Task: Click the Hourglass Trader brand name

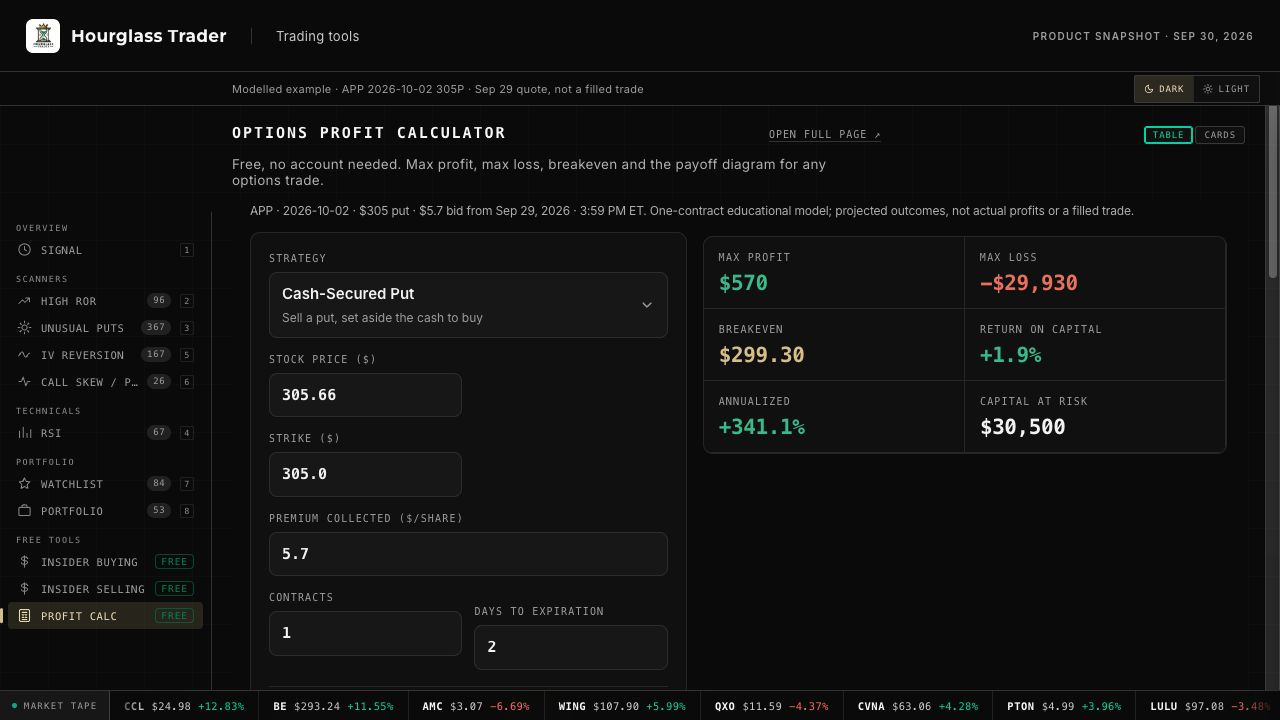Action: point(149,36)
